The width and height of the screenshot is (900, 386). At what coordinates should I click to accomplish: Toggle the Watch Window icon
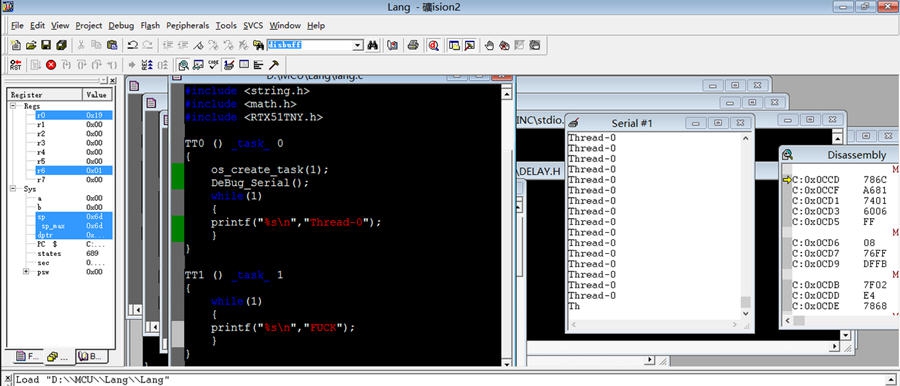coord(199,65)
